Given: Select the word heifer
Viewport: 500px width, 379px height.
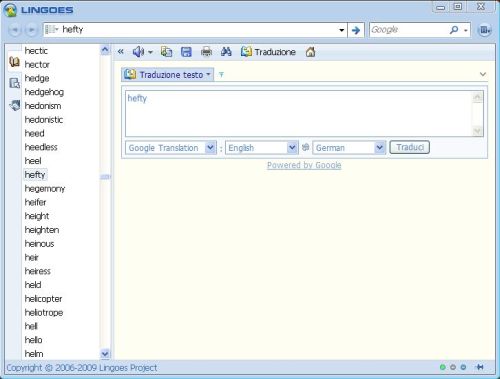Looking at the screenshot, I should [x=35, y=202].
